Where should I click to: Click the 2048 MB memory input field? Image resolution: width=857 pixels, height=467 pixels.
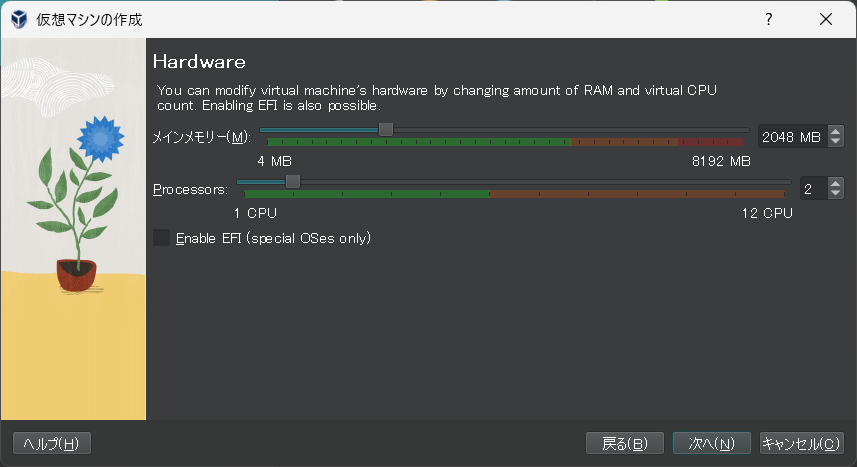click(790, 136)
